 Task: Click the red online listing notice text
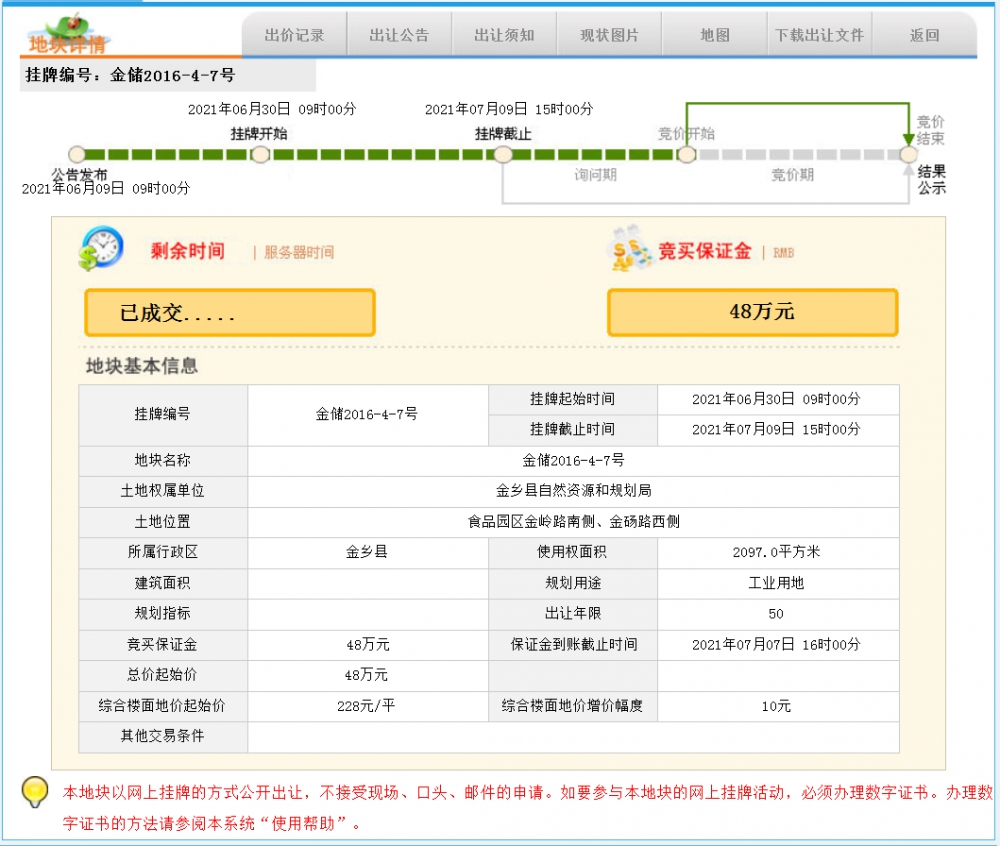pos(528,808)
